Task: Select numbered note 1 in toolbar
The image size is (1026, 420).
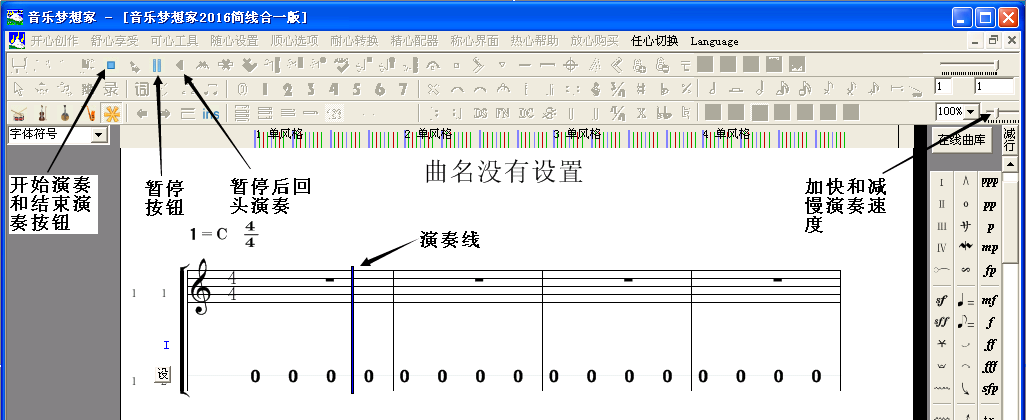Action: [265, 88]
